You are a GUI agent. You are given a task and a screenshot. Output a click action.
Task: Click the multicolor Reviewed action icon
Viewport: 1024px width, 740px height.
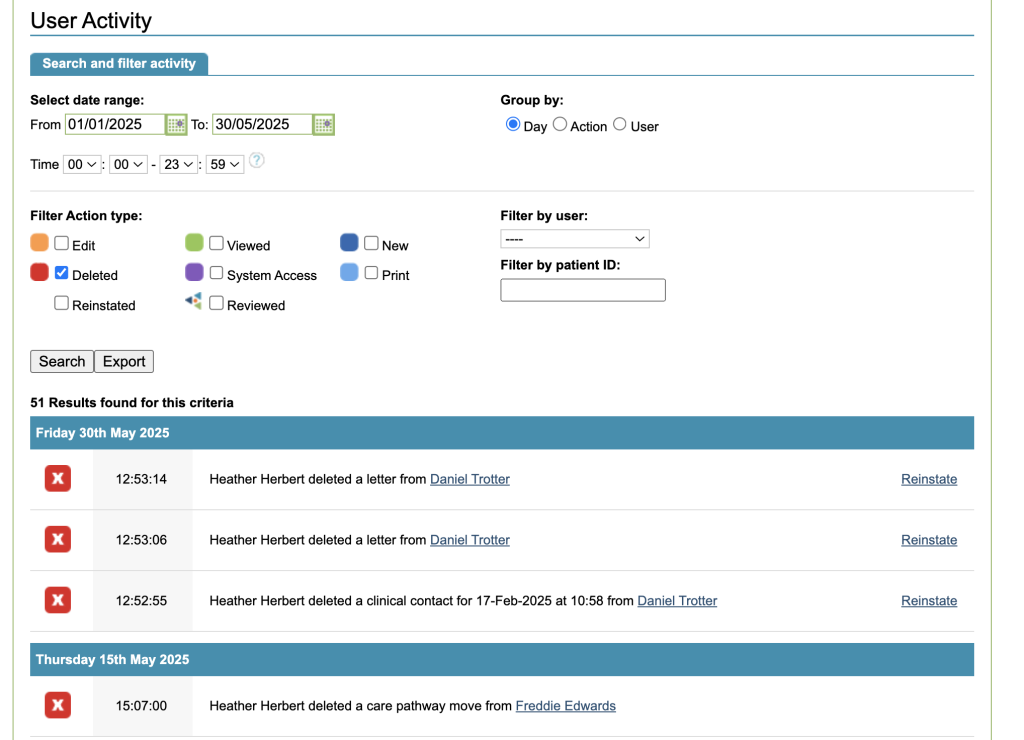point(194,301)
